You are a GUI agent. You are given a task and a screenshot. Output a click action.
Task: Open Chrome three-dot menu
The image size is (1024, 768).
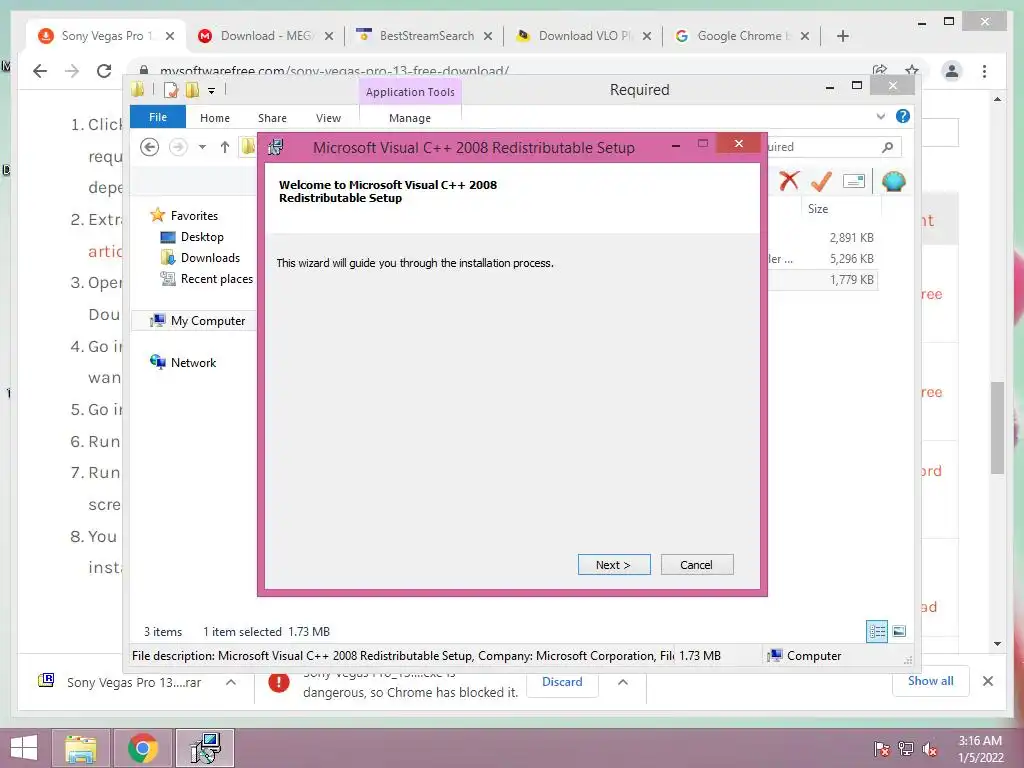(984, 71)
